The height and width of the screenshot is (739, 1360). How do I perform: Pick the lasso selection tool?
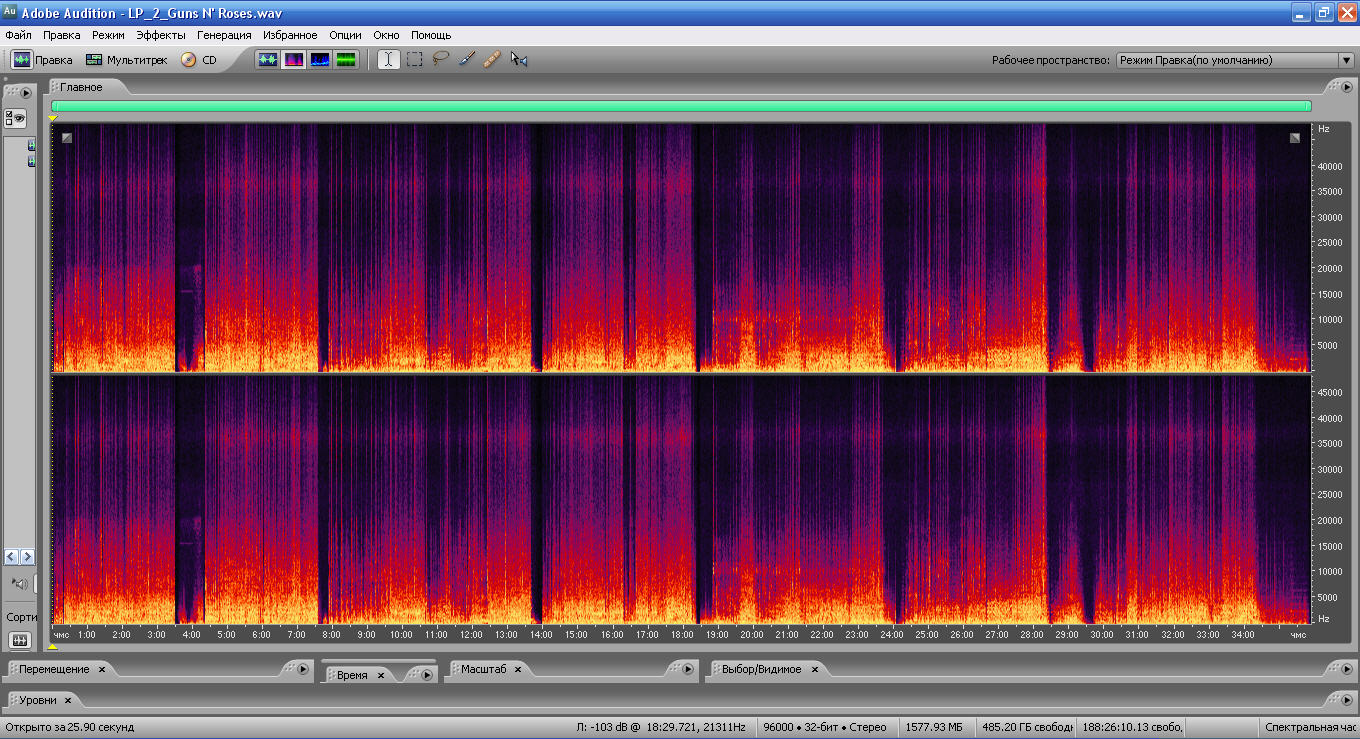click(x=440, y=60)
